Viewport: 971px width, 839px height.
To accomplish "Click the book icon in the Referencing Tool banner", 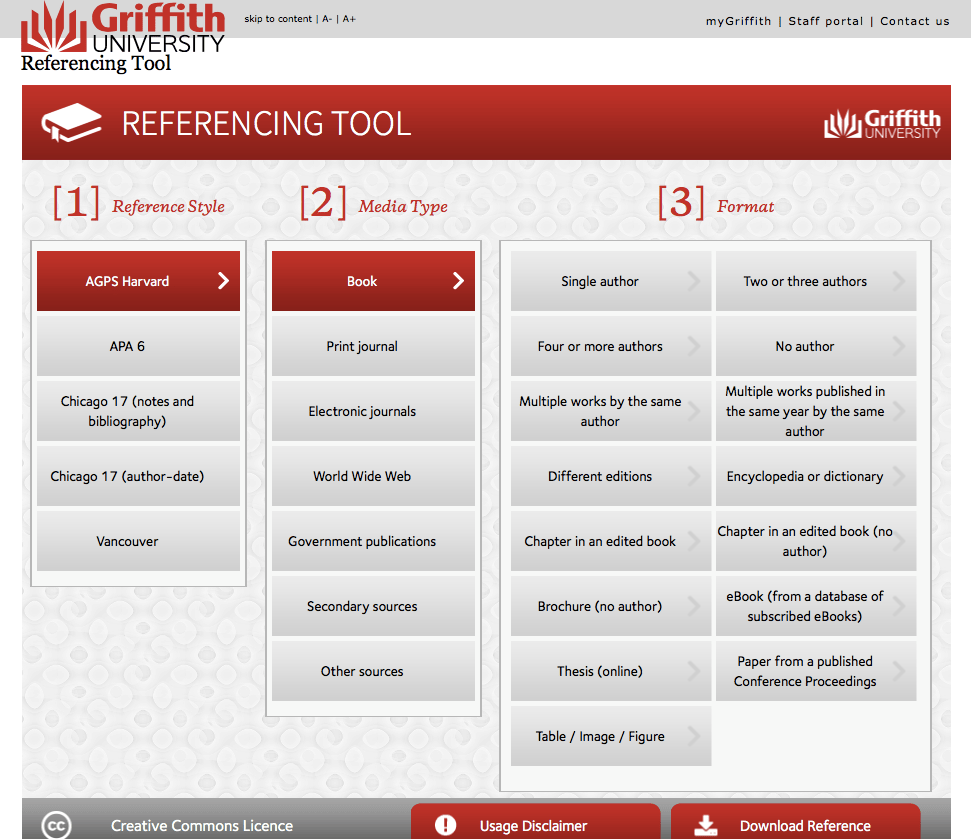I will [71, 123].
